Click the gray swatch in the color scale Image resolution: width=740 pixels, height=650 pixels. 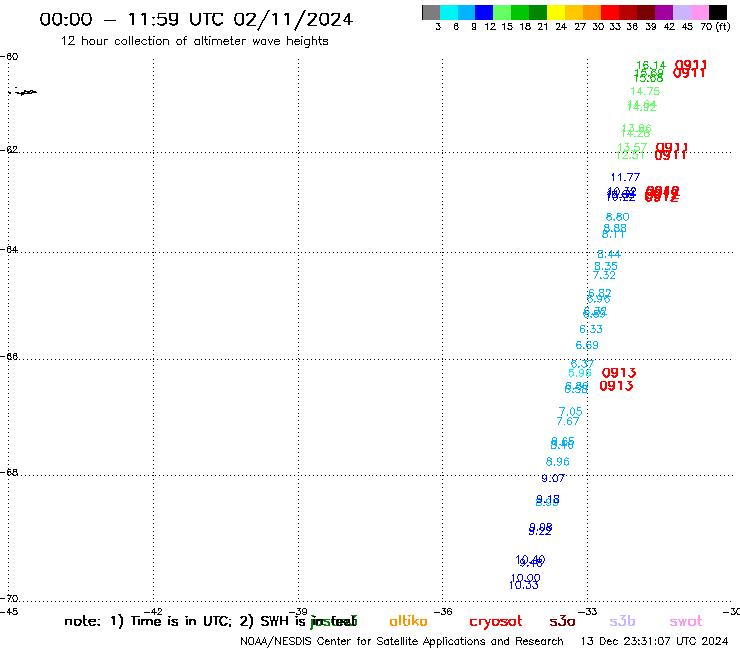click(431, 12)
